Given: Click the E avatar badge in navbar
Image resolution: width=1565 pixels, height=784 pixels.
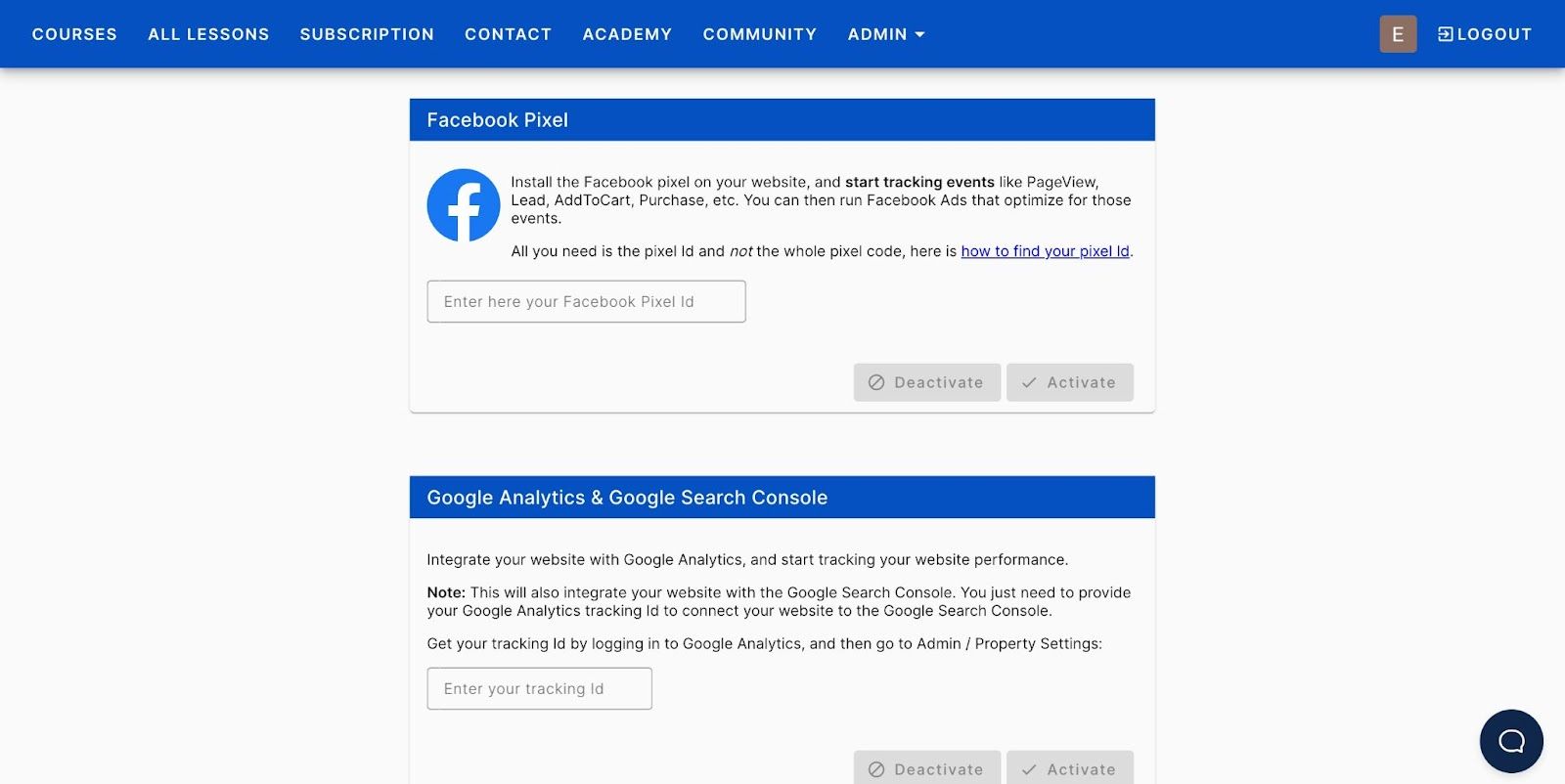Looking at the screenshot, I should click(x=1397, y=33).
